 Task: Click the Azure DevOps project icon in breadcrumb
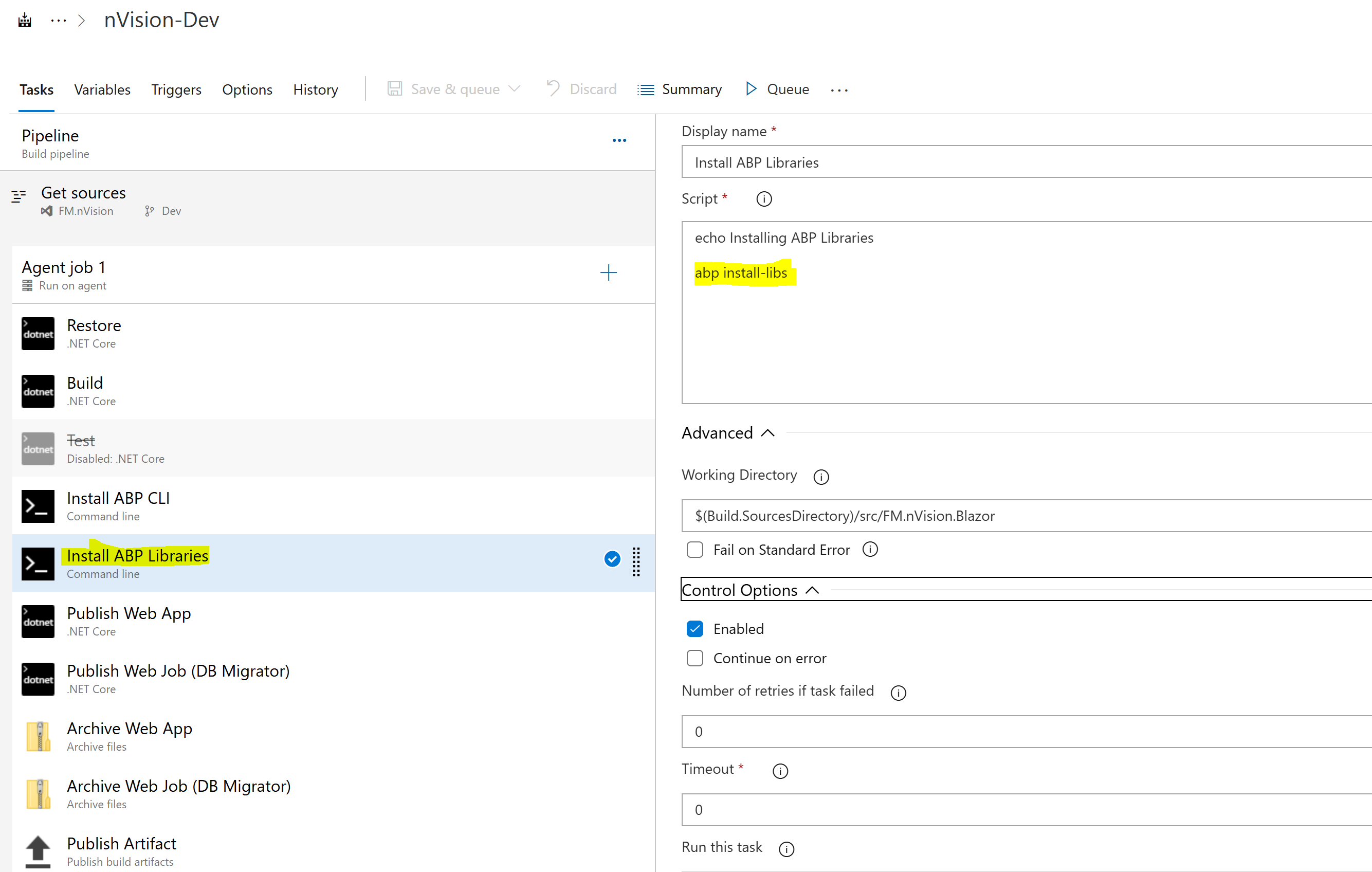point(25,21)
